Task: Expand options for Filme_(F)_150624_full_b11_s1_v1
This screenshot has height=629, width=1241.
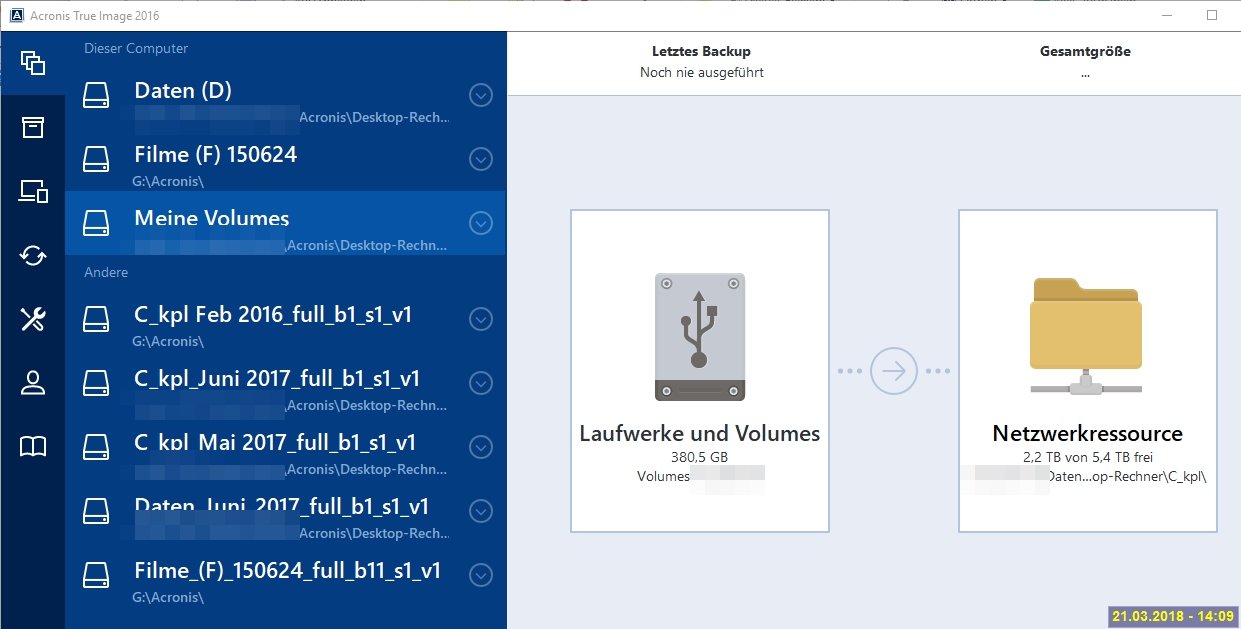Action: [481, 575]
